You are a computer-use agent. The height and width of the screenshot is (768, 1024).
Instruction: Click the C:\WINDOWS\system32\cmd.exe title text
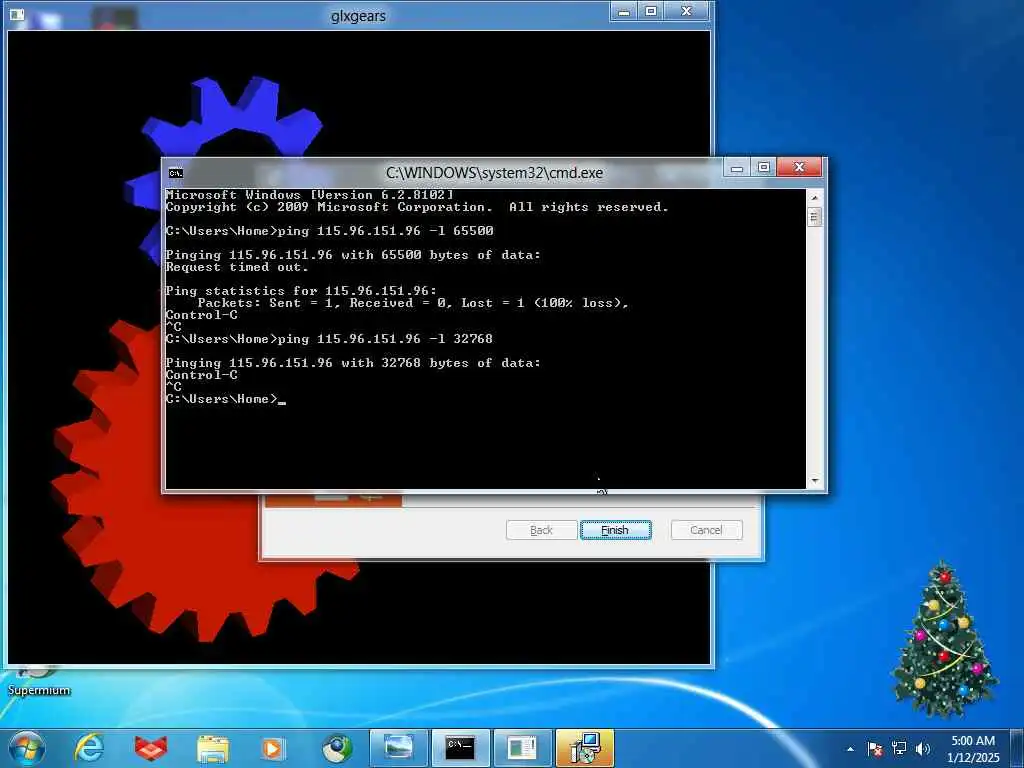click(494, 173)
